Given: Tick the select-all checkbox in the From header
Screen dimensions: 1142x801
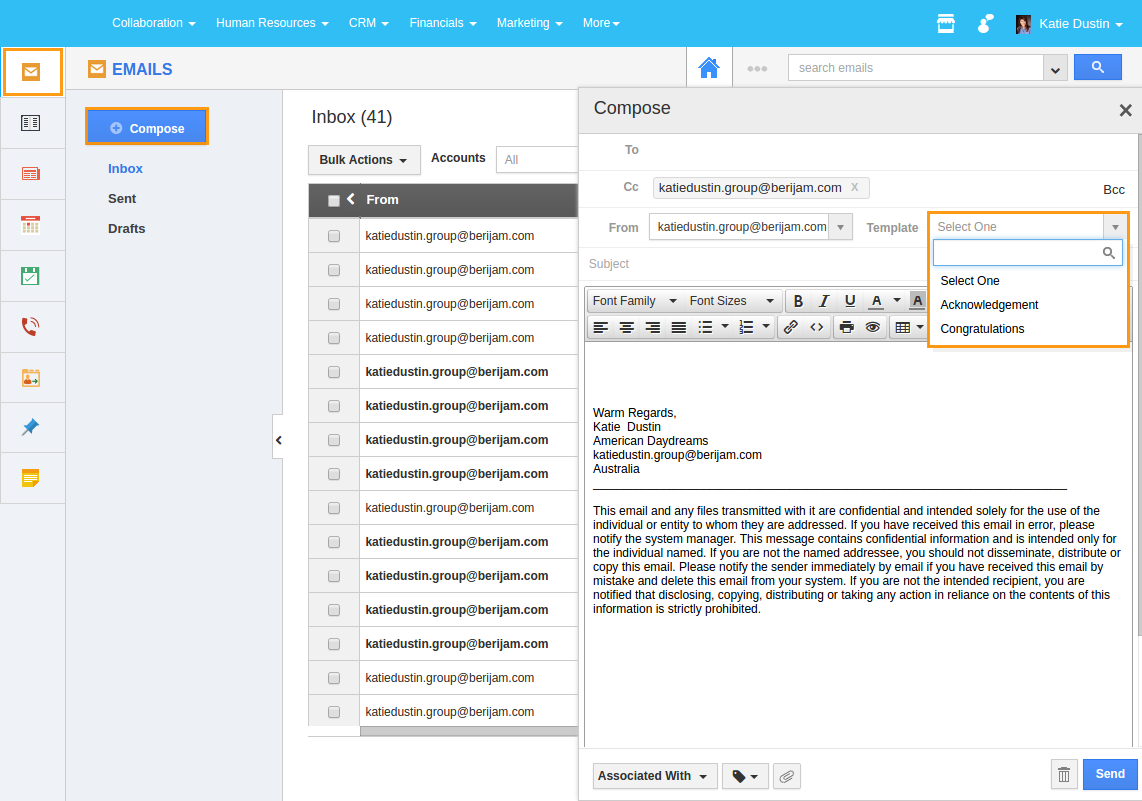Looking at the screenshot, I should (x=334, y=201).
